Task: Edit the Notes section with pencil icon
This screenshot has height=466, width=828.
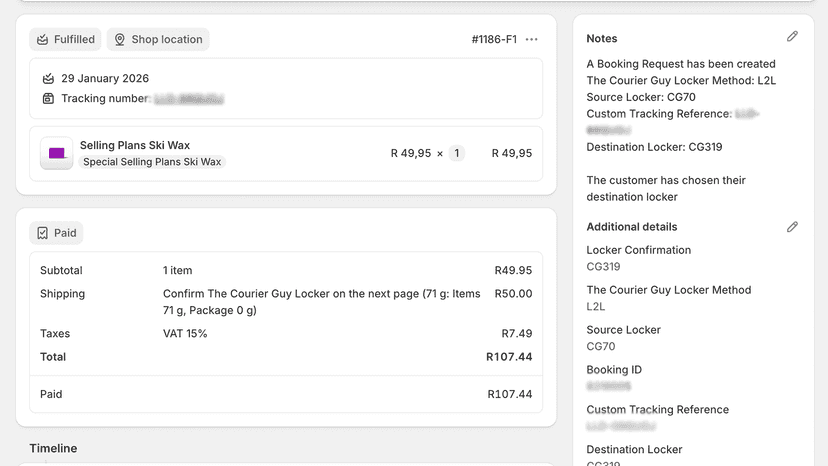Action: pos(792,36)
